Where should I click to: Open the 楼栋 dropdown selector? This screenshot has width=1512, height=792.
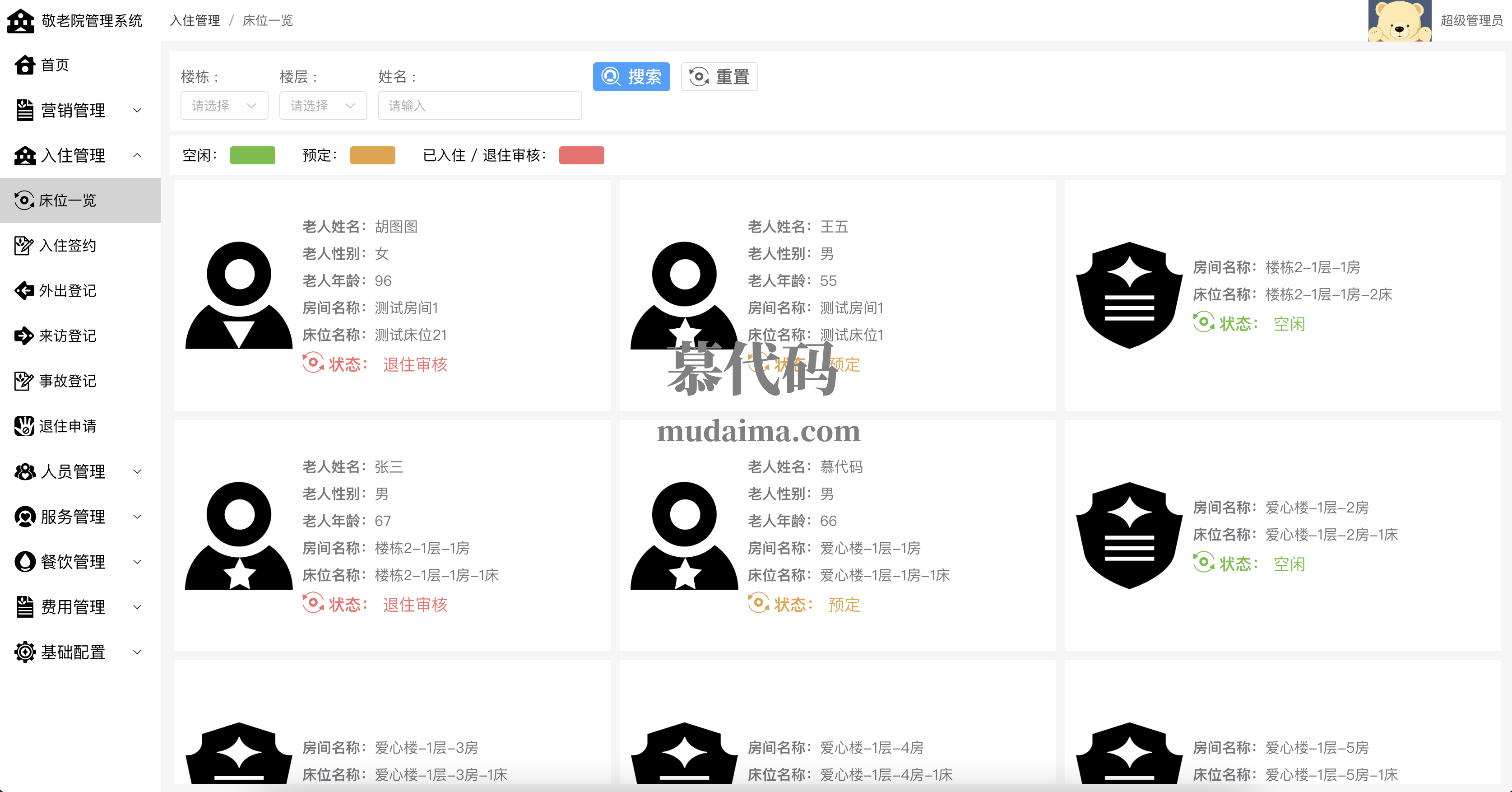click(x=224, y=106)
